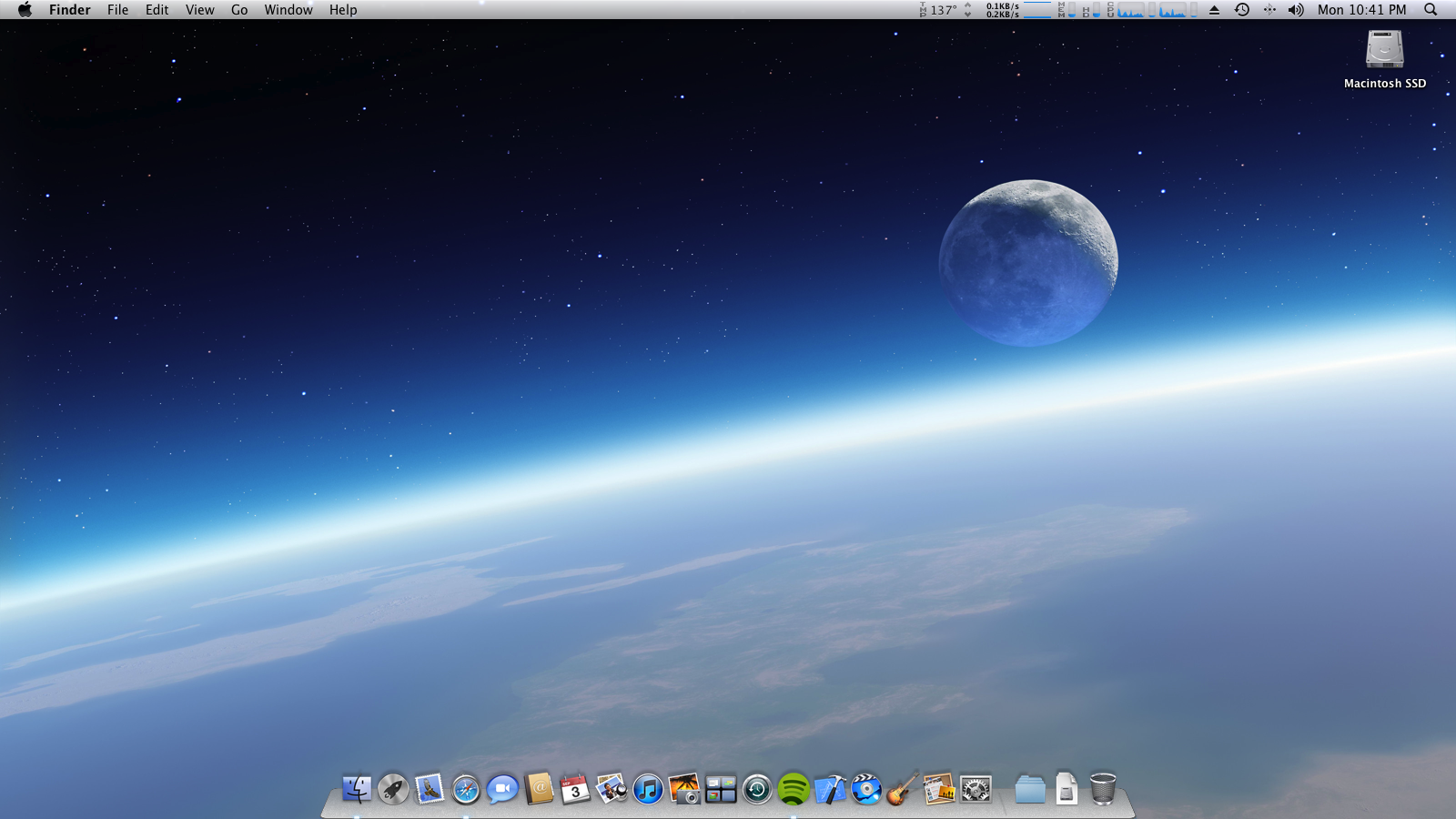Open Address Book in Dock
This screenshot has width=1456, height=819.
539,789
